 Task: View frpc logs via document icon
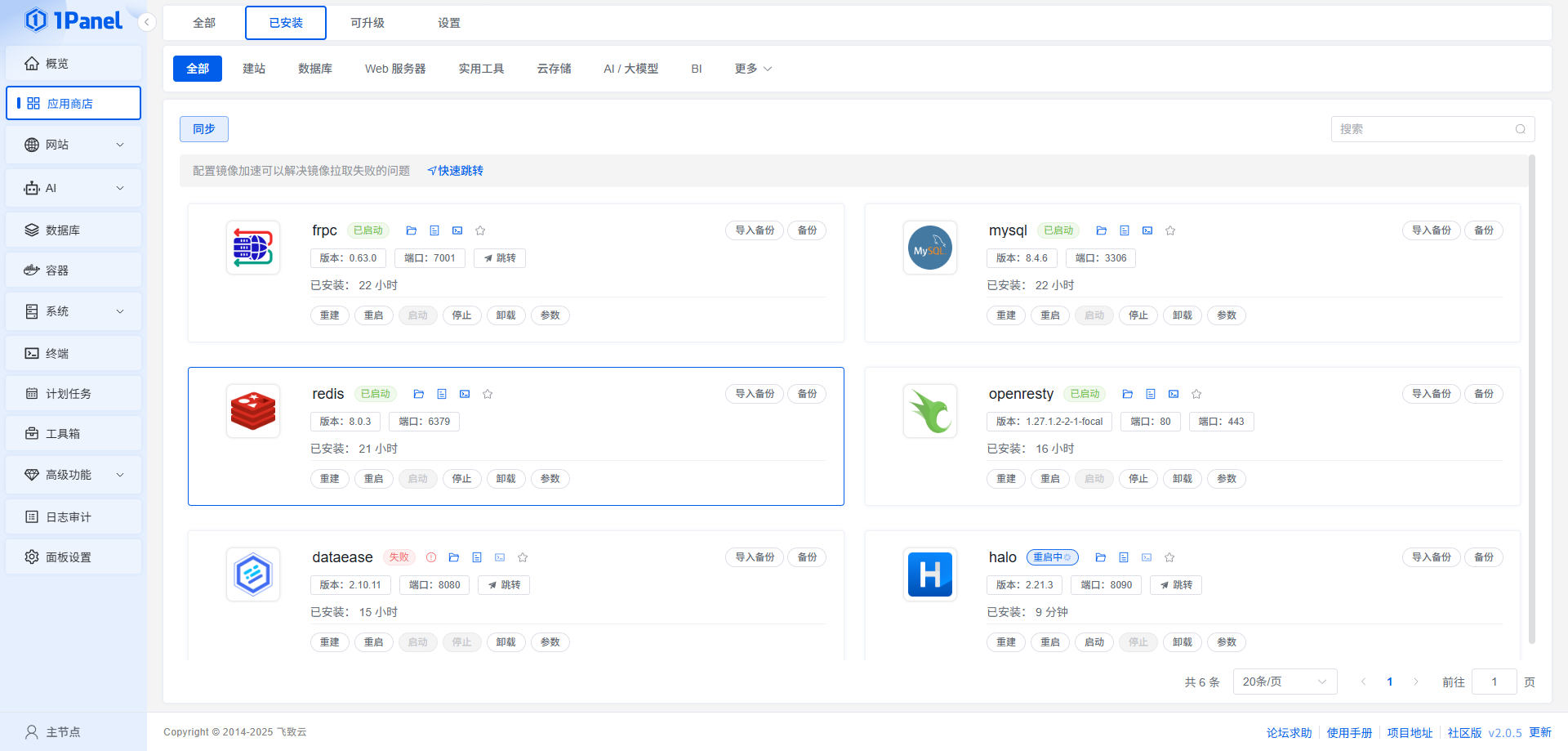click(434, 230)
